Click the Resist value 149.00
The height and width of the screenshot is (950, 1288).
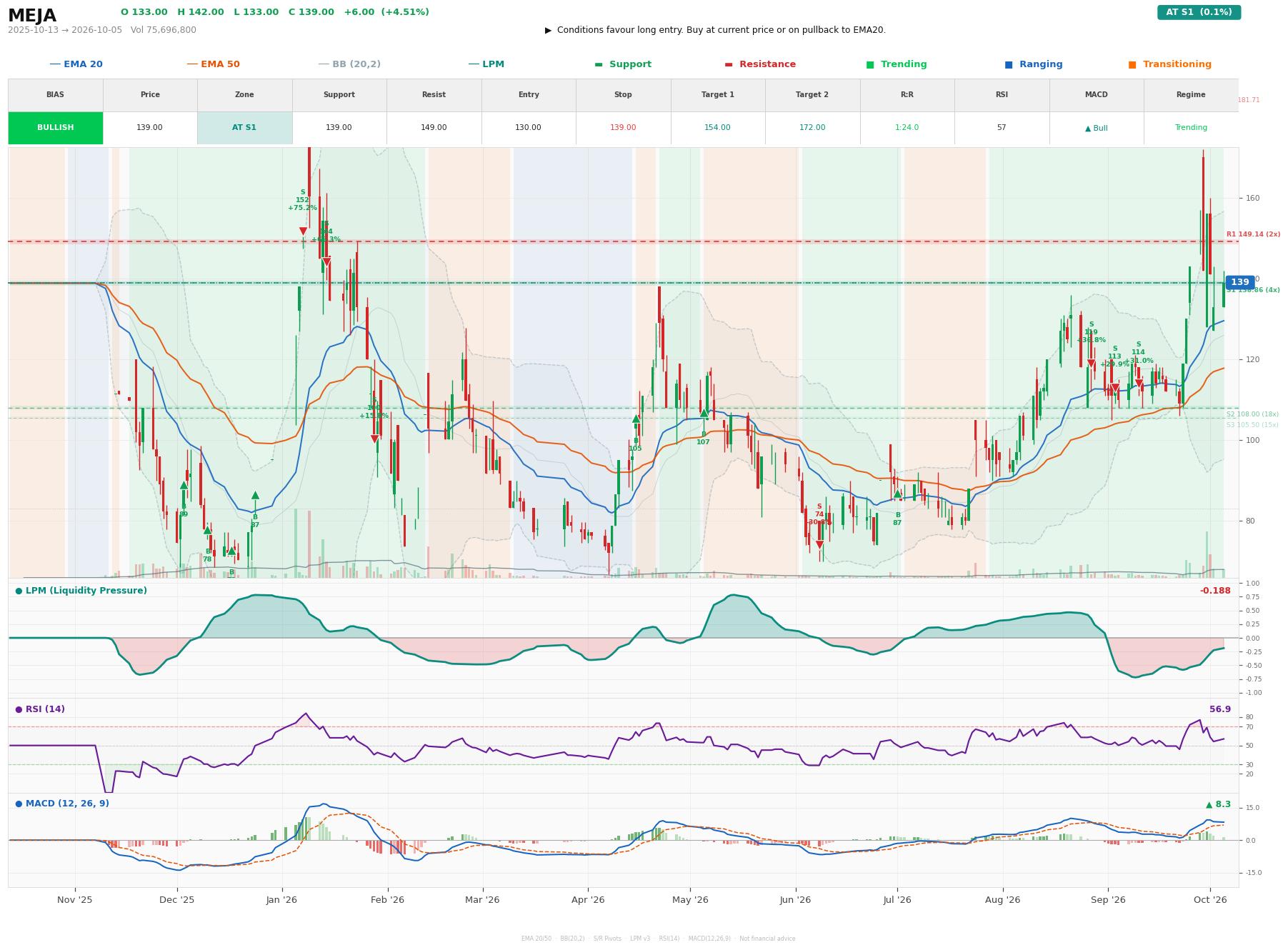[x=434, y=128]
